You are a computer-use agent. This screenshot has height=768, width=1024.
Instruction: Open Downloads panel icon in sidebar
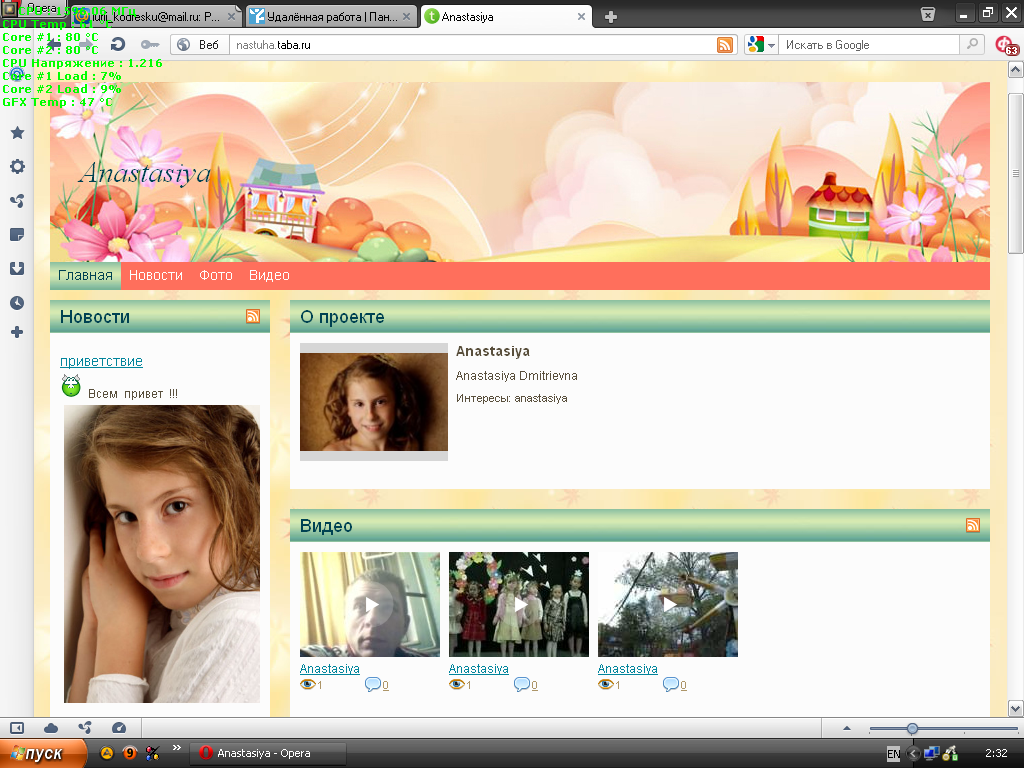pyautogui.click(x=18, y=268)
